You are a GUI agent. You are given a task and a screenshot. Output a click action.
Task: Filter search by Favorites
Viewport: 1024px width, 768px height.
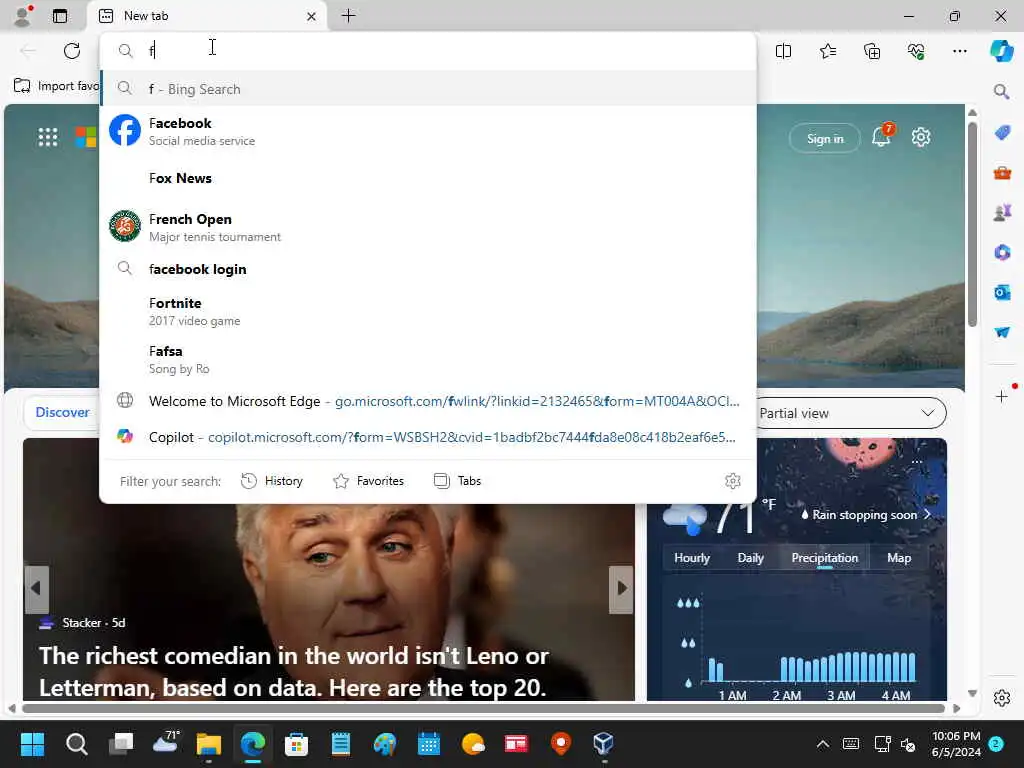point(368,481)
